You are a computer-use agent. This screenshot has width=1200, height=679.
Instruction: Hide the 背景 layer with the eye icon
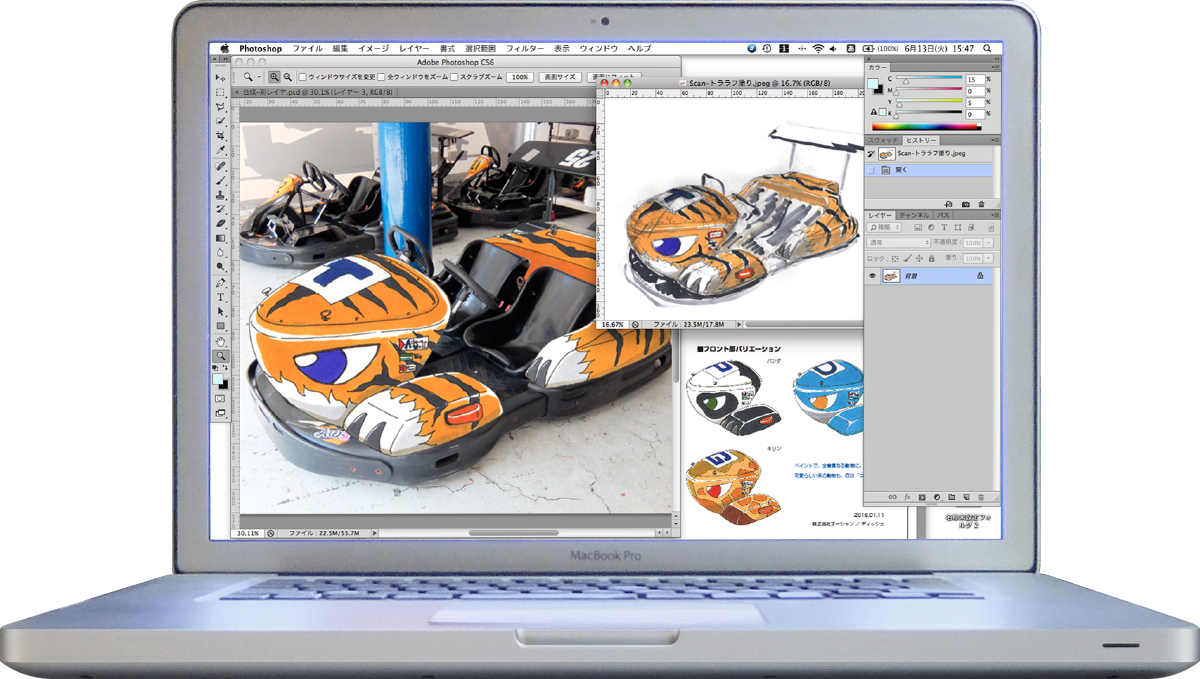pos(872,276)
